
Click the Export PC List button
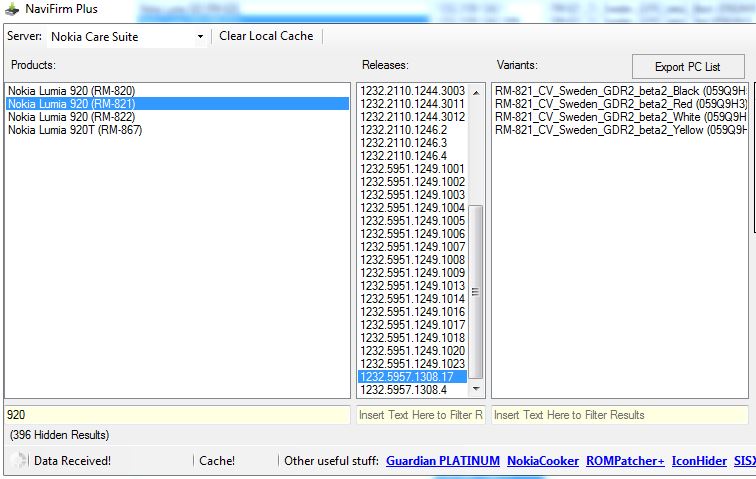click(x=688, y=67)
